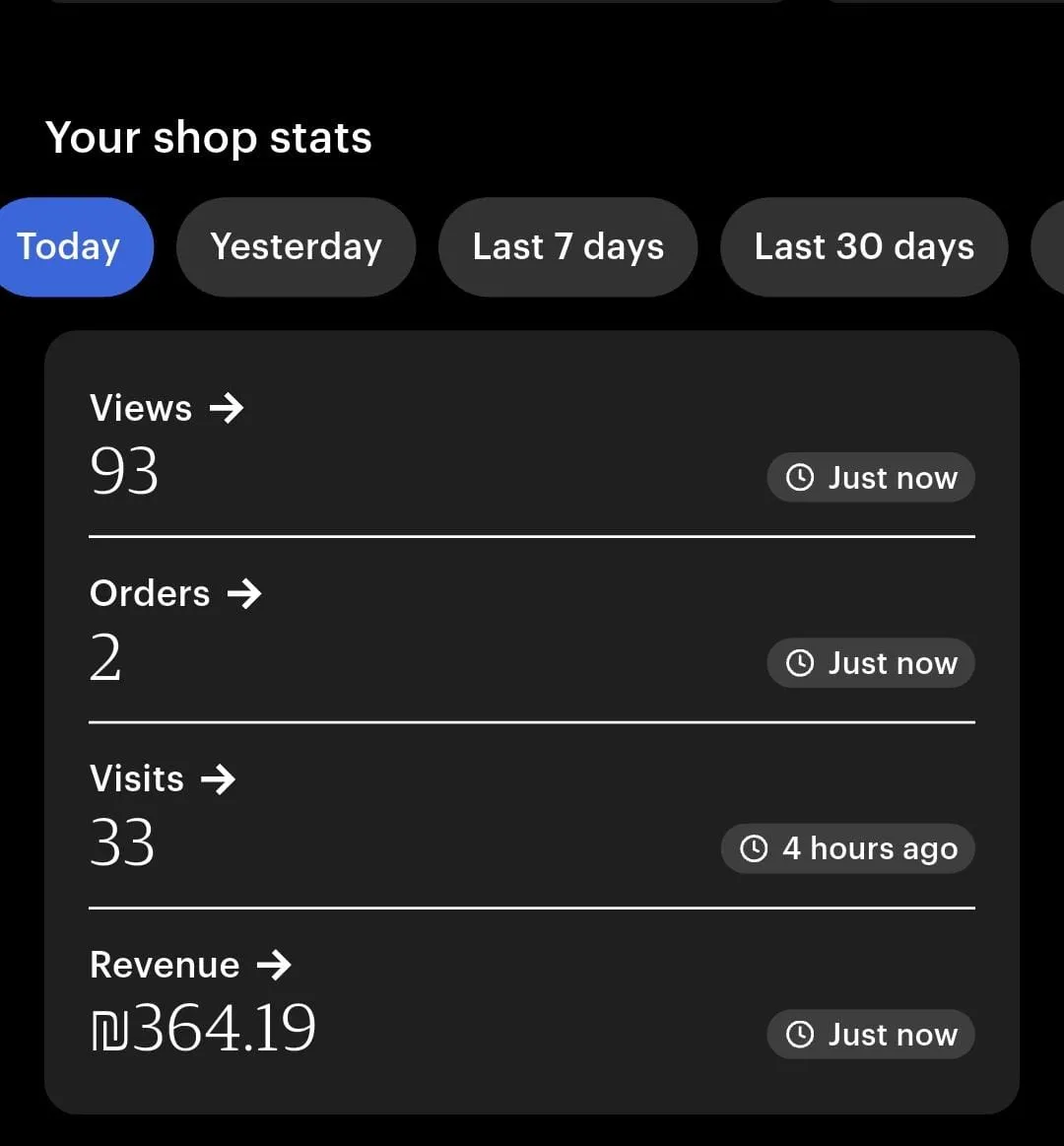The width and height of the screenshot is (1064, 1146).
Task: Tap the clock icon in Revenue row
Action: (x=800, y=1035)
